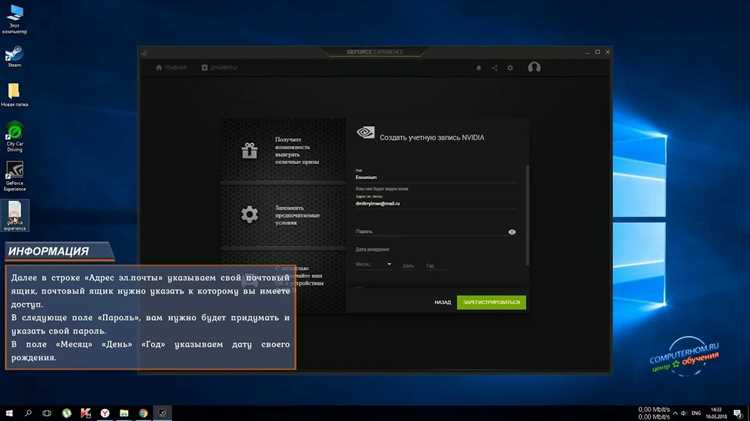
Task: Click the ENG language indicator
Action: 696,413
